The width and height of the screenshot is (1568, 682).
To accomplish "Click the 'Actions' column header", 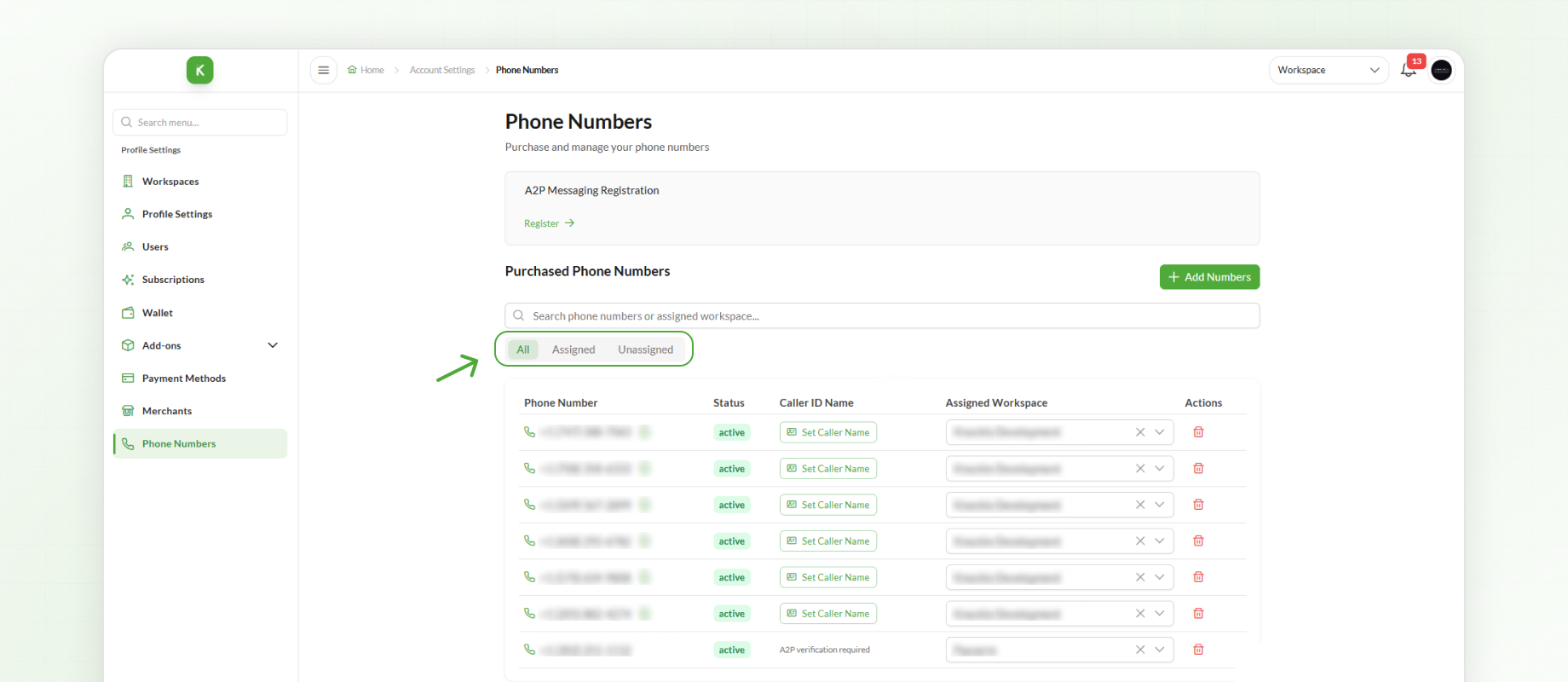I will 1203,403.
